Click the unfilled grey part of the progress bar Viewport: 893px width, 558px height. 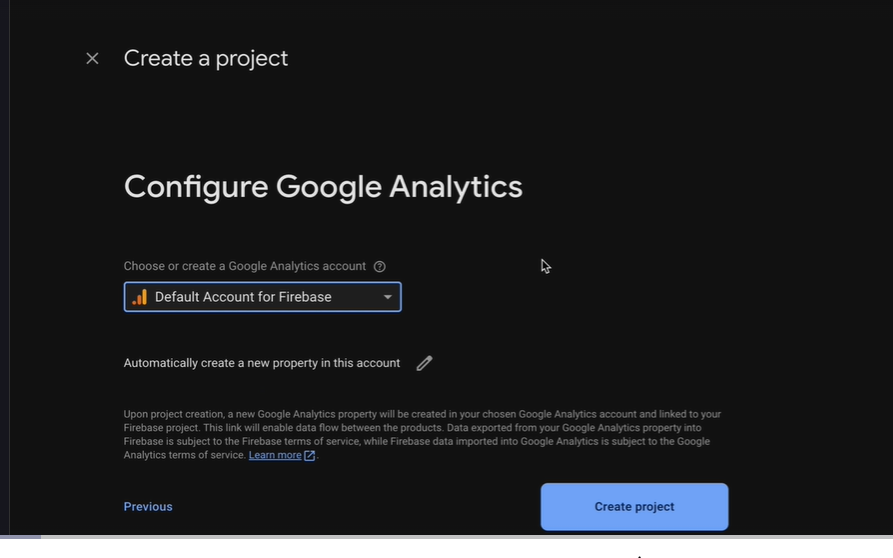[x=466, y=536]
